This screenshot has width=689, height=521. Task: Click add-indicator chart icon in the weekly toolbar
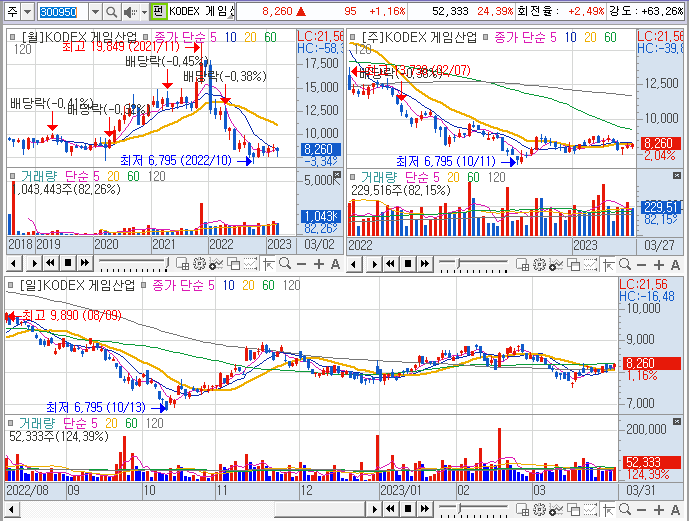(x=556, y=265)
